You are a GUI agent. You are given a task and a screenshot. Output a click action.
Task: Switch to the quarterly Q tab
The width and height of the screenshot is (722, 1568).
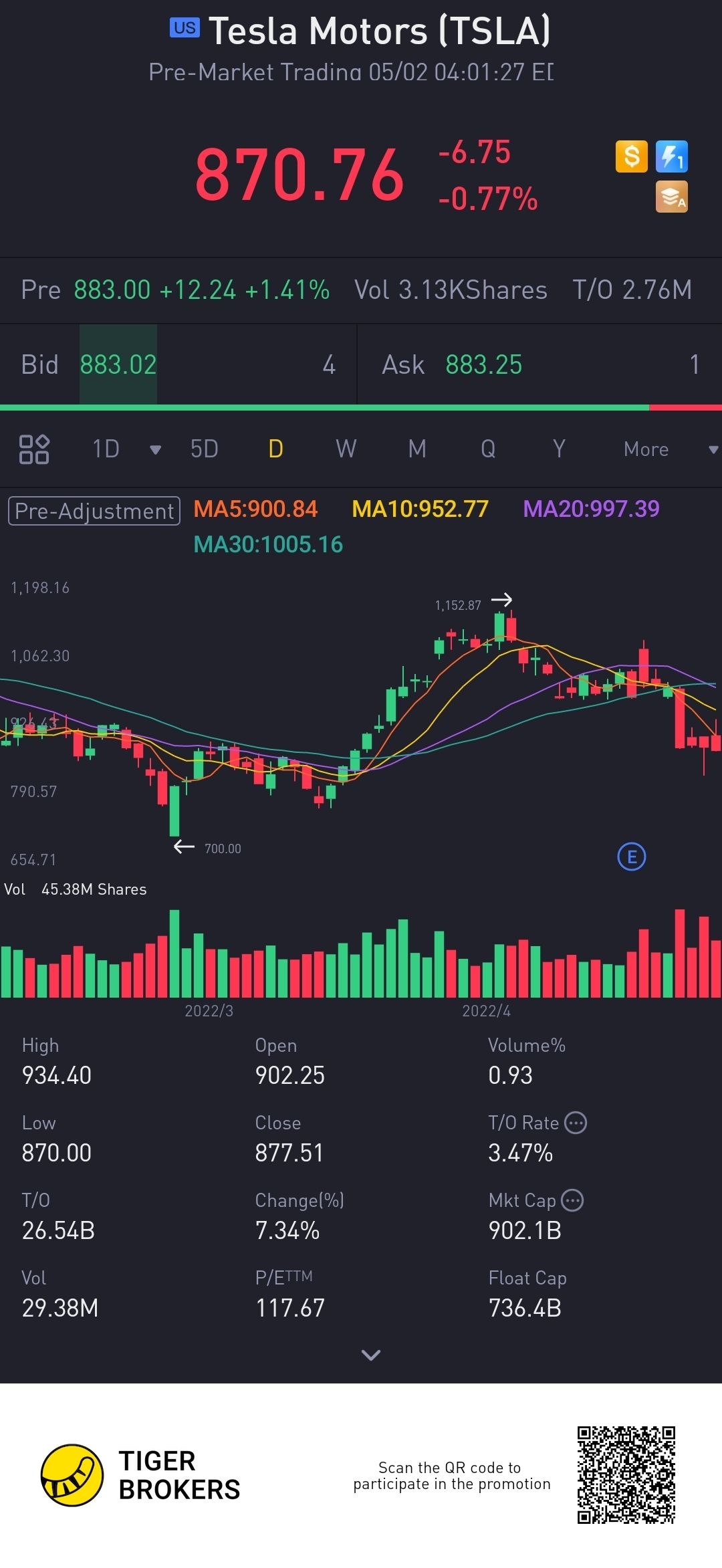click(488, 449)
